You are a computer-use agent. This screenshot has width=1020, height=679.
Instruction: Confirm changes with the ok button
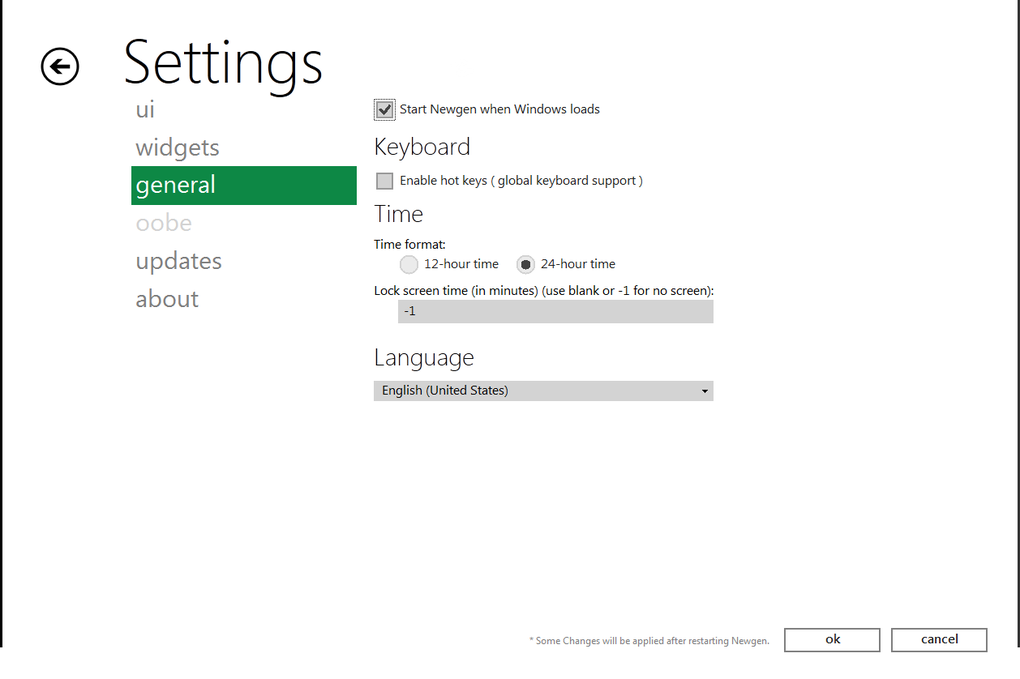tap(832, 640)
